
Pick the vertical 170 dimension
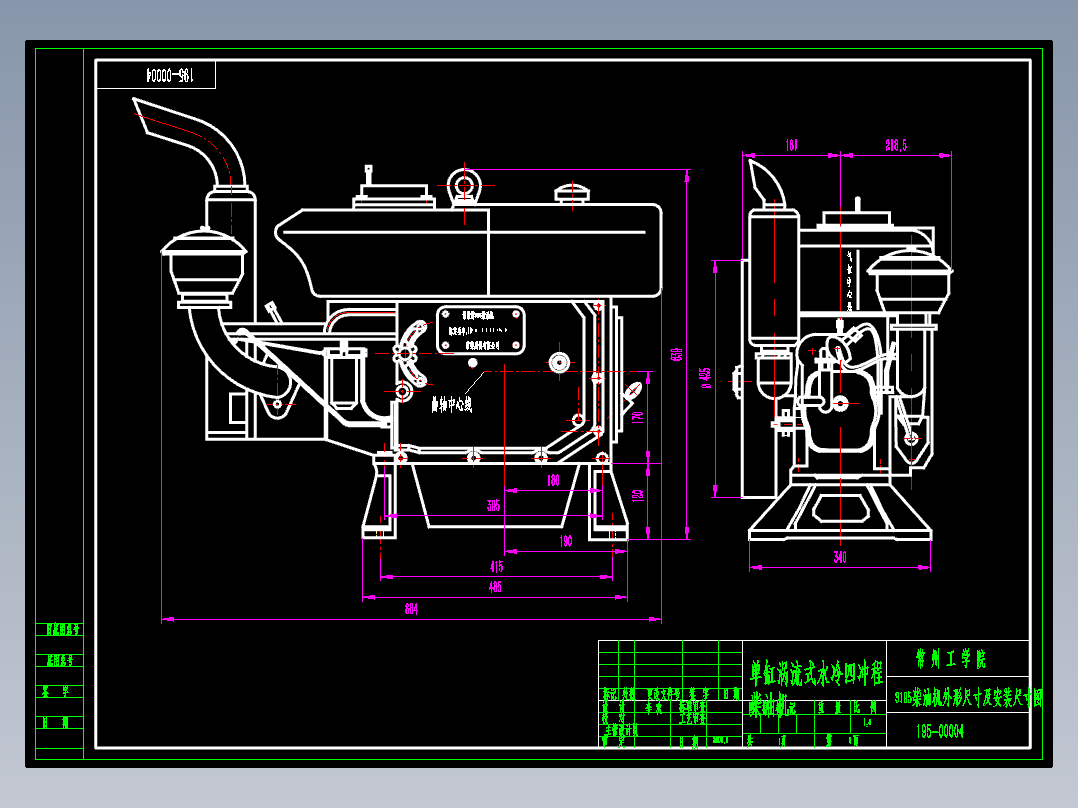(638, 417)
